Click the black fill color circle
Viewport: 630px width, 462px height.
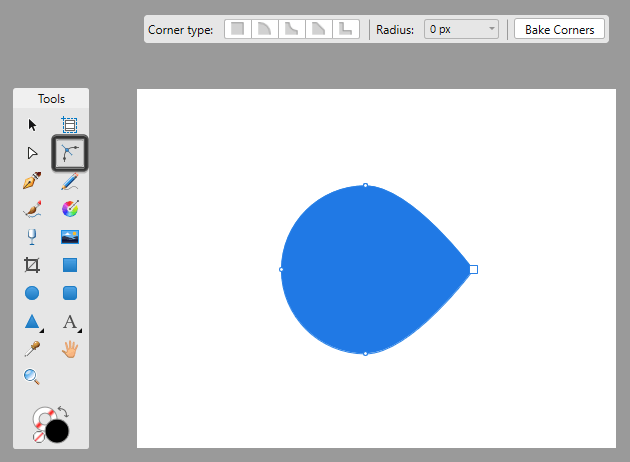(x=57, y=431)
